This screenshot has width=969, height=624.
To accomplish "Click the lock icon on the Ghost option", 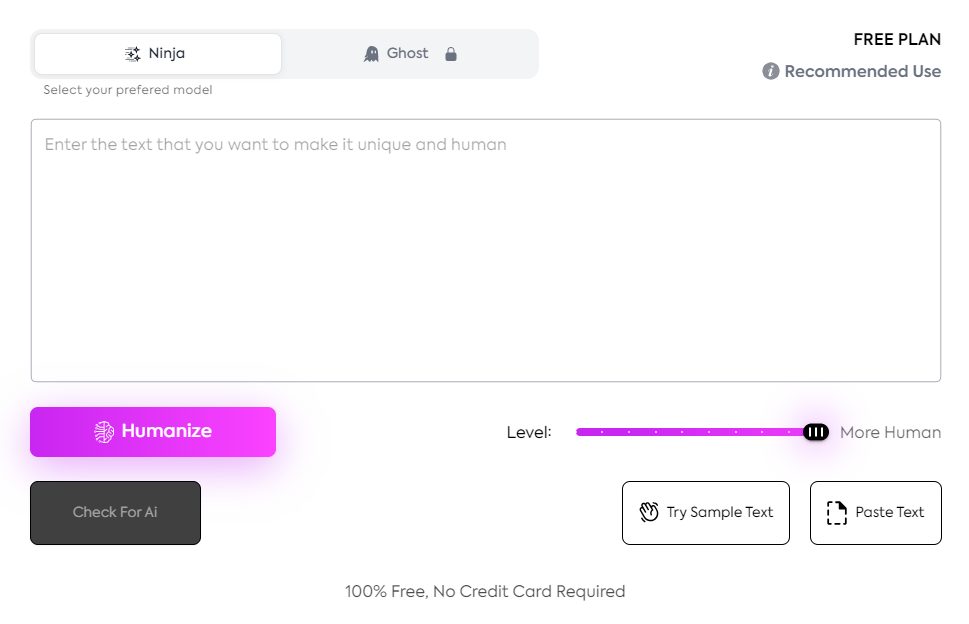I will (x=450, y=53).
